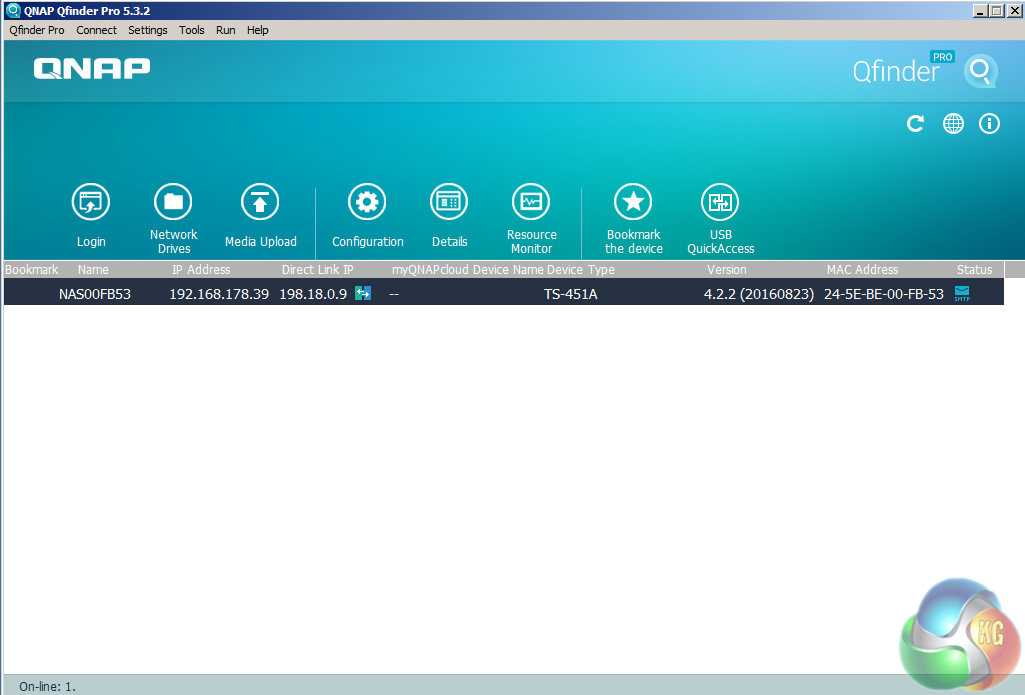The height and width of the screenshot is (695, 1025).
Task: Click the Direct Link icon beside 198.18.0.9
Action: point(363,294)
